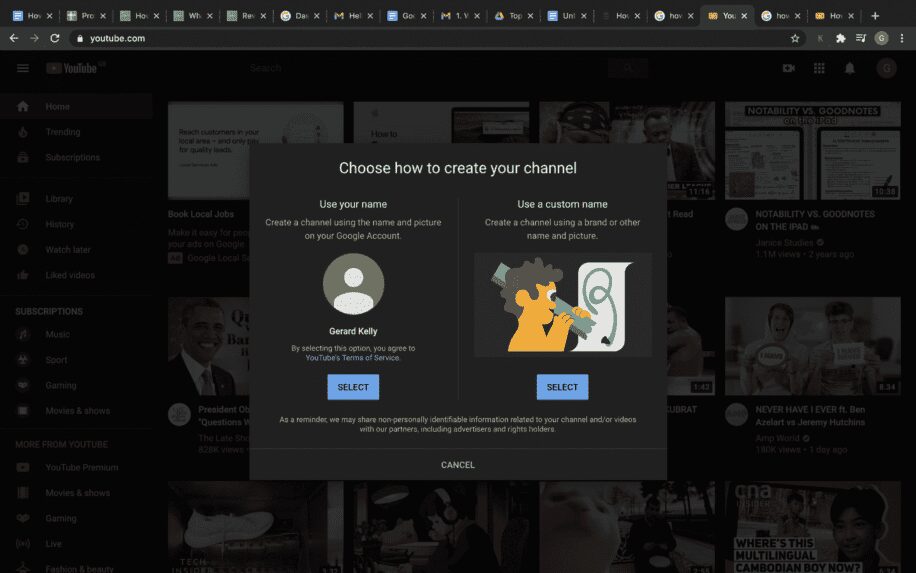Open YouTube Premium in the sidebar
This screenshot has height=573, width=916.
click(x=76, y=467)
